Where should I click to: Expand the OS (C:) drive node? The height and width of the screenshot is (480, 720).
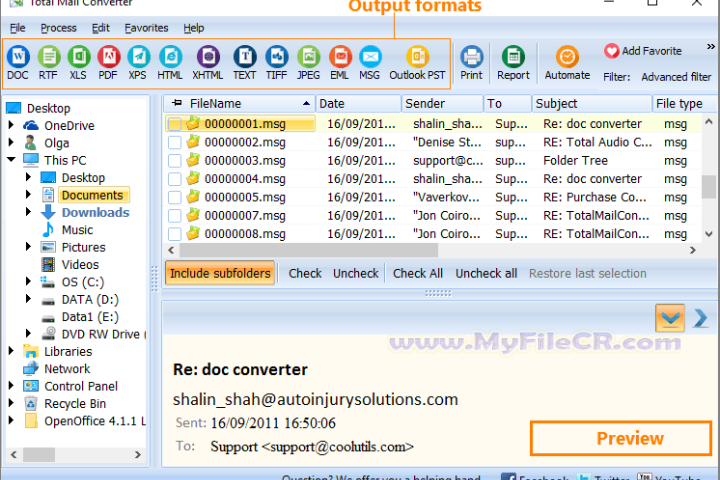click(28, 281)
